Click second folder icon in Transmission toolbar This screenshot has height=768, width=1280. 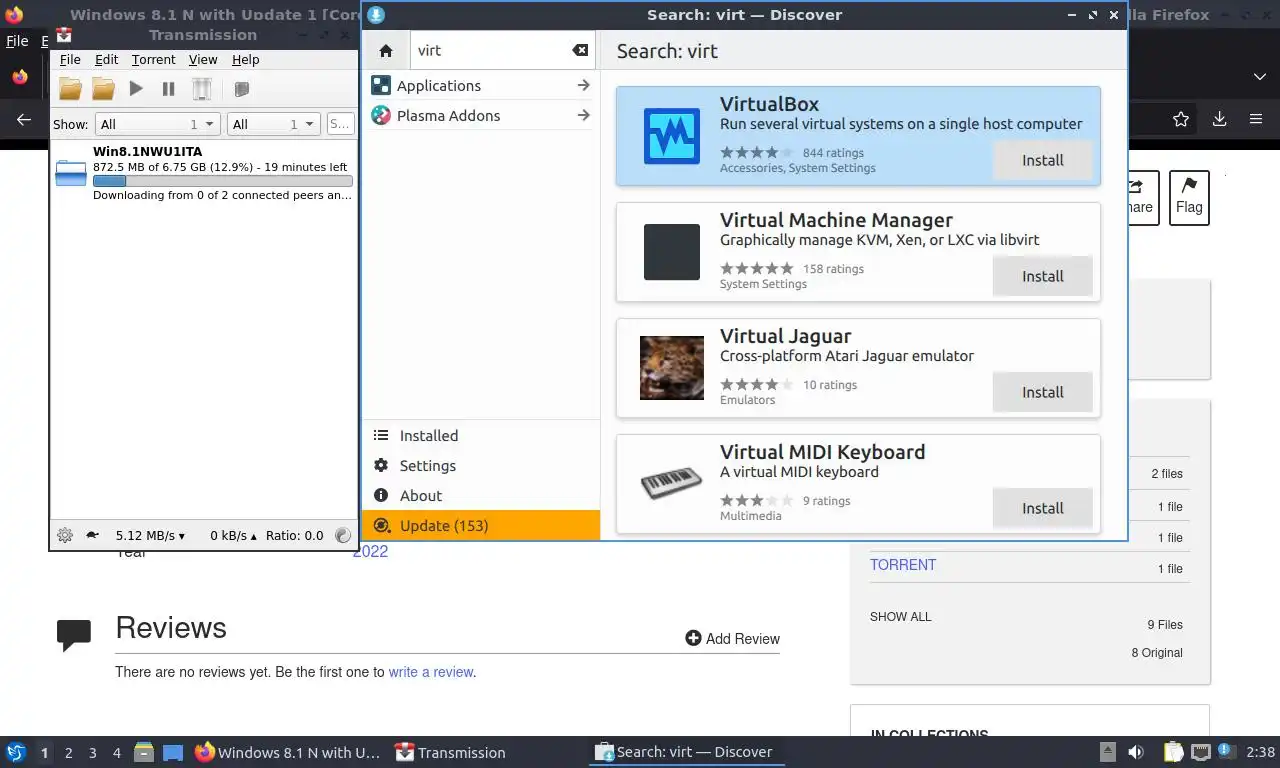pyautogui.click(x=103, y=89)
